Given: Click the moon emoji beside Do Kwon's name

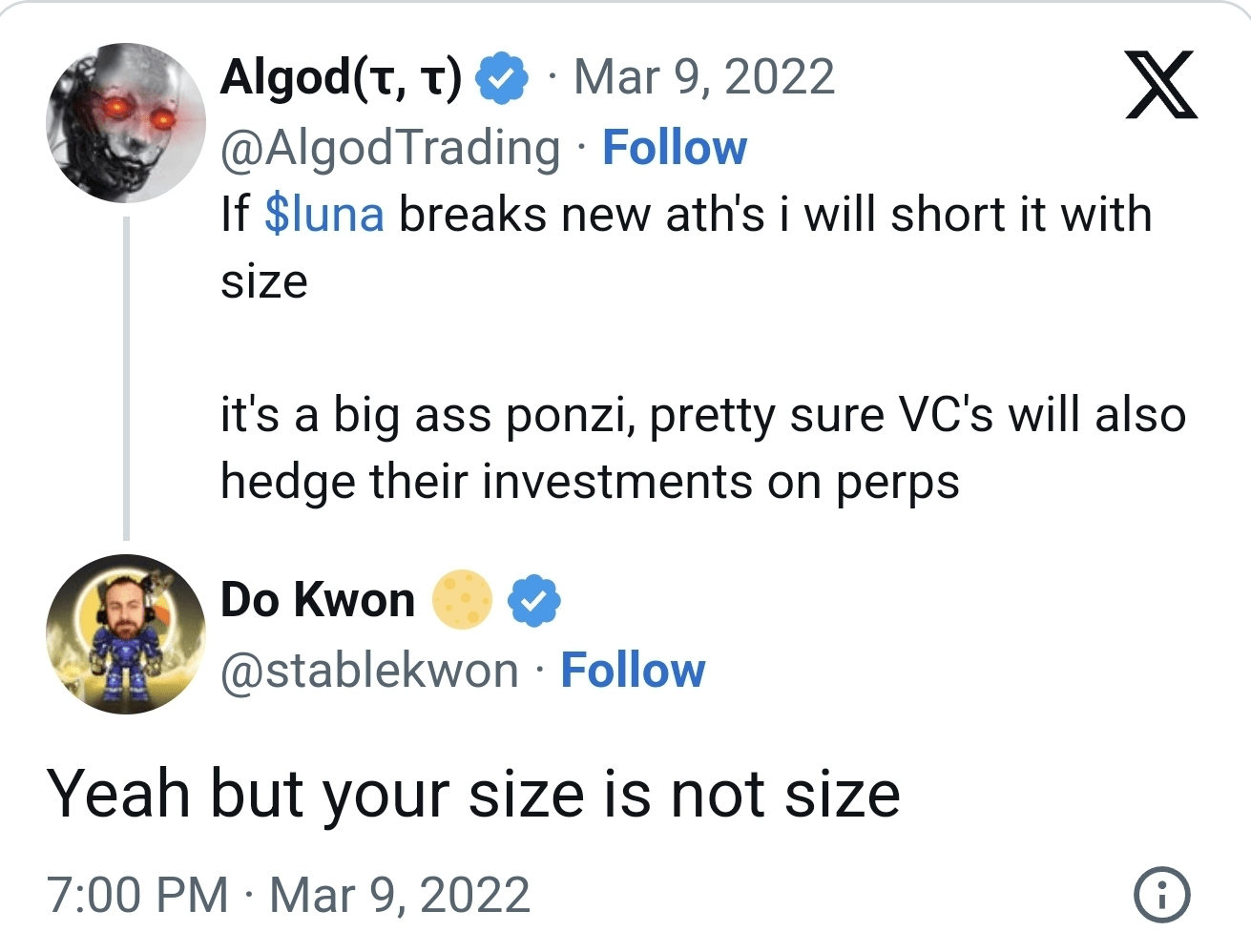Looking at the screenshot, I should click(462, 600).
